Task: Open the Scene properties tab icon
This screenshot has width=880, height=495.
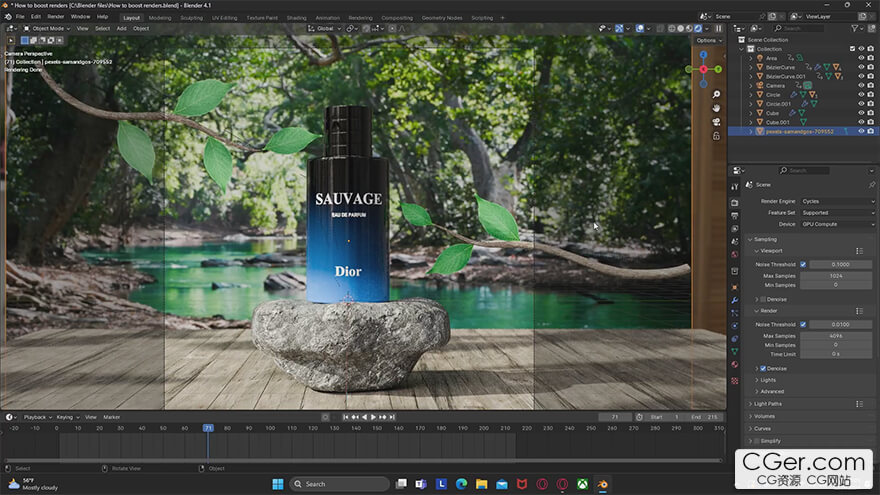Action: [735, 241]
